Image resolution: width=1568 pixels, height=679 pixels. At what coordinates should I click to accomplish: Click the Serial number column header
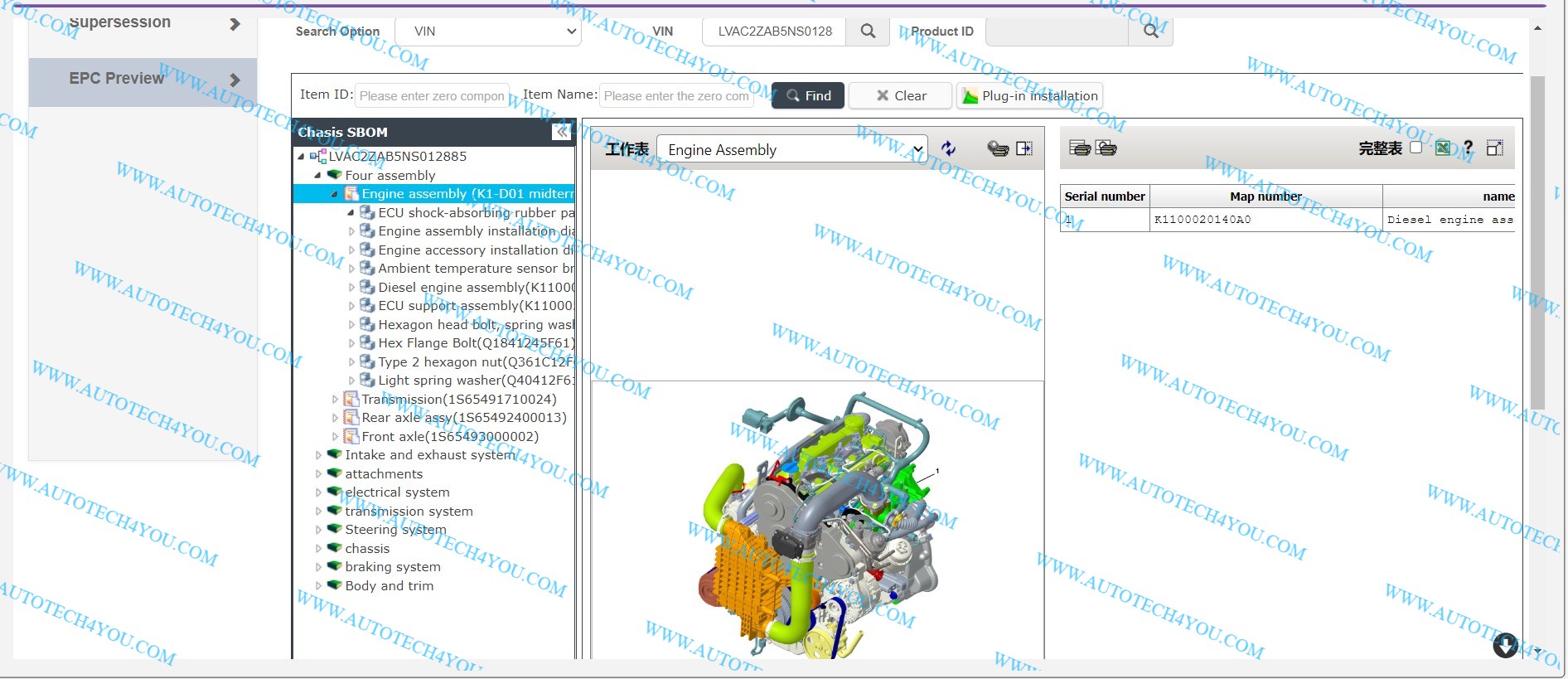click(1105, 196)
